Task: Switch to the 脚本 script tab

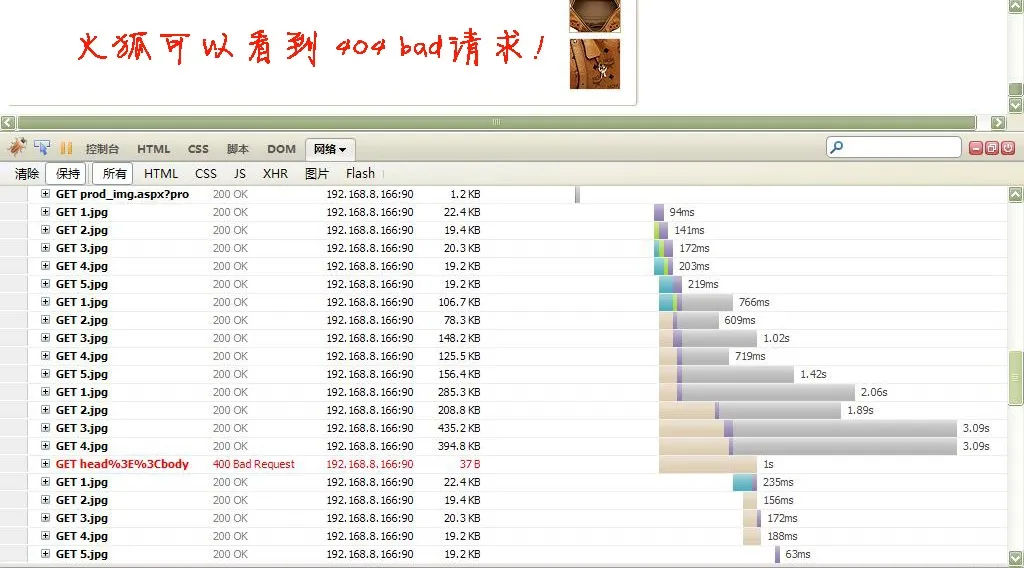Action: [x=238, y=149]
